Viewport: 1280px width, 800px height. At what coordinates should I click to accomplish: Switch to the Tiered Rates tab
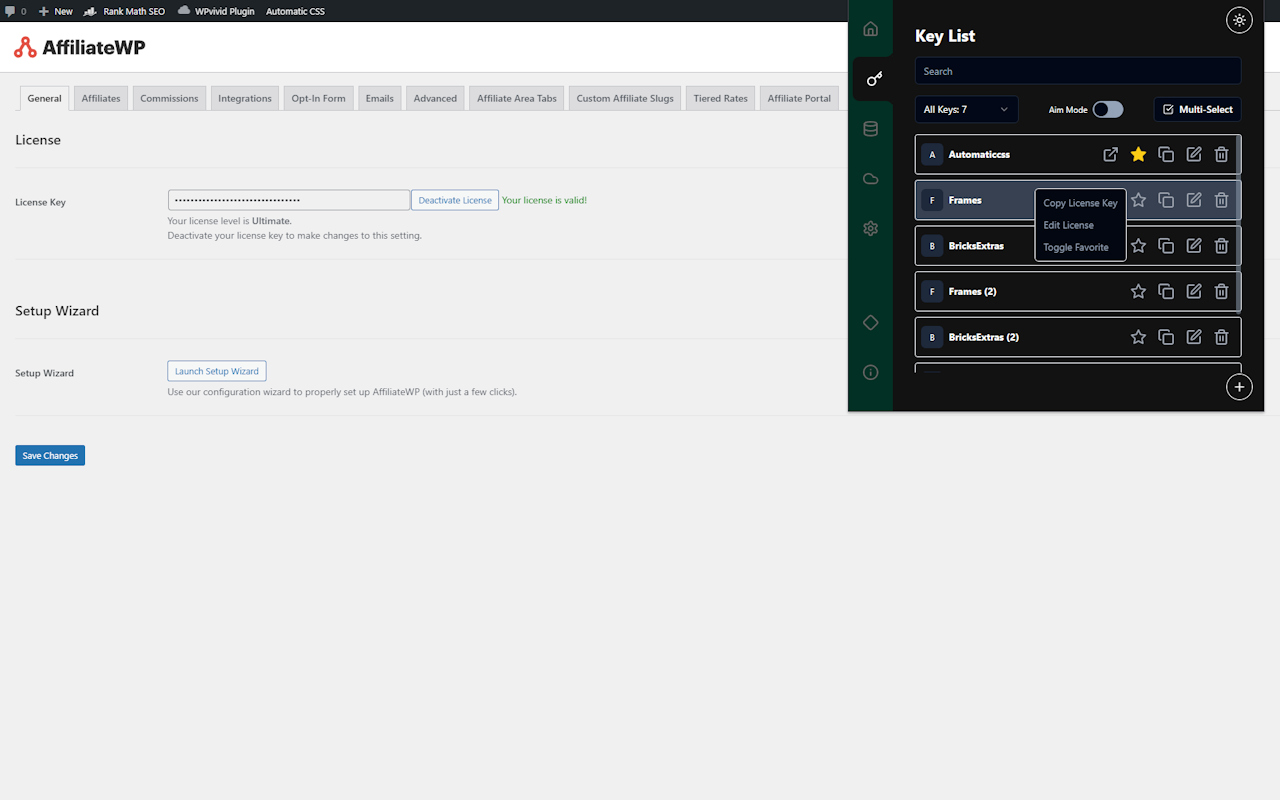[720, 98]
